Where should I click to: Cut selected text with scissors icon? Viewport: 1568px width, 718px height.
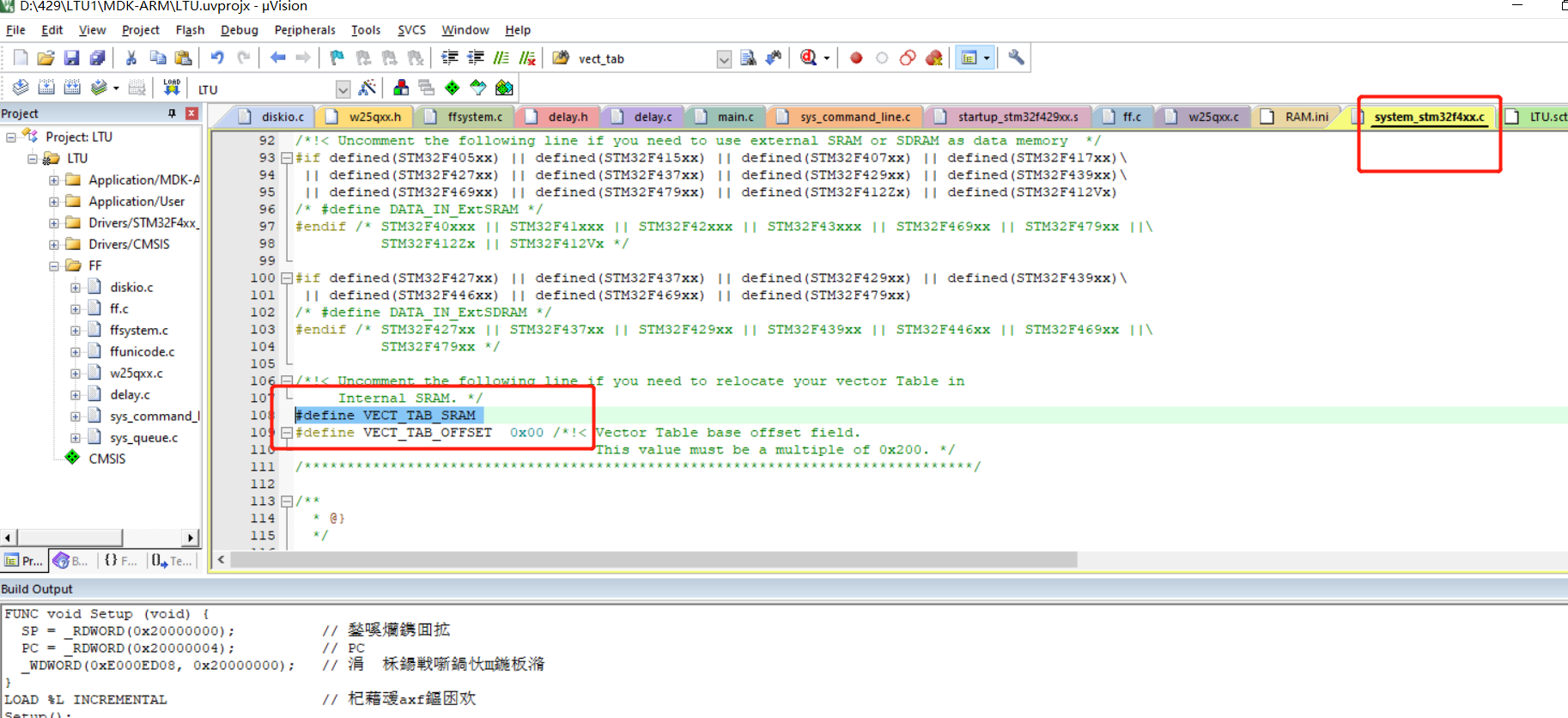pyautogui.click(x=131, y=58)
